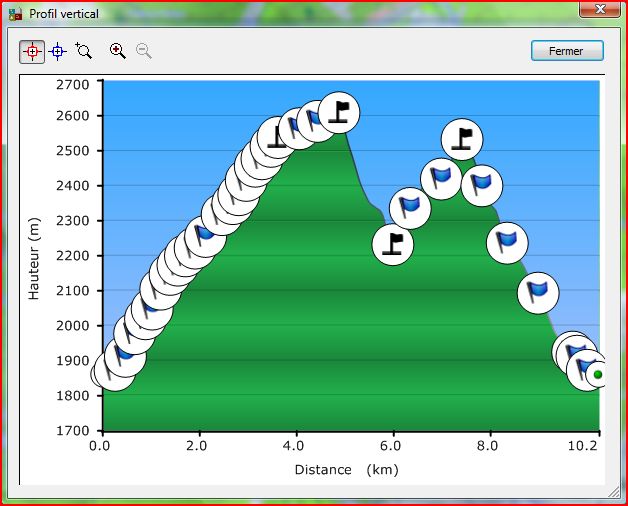Click the Profil vertical window icon

pos(15,13)
